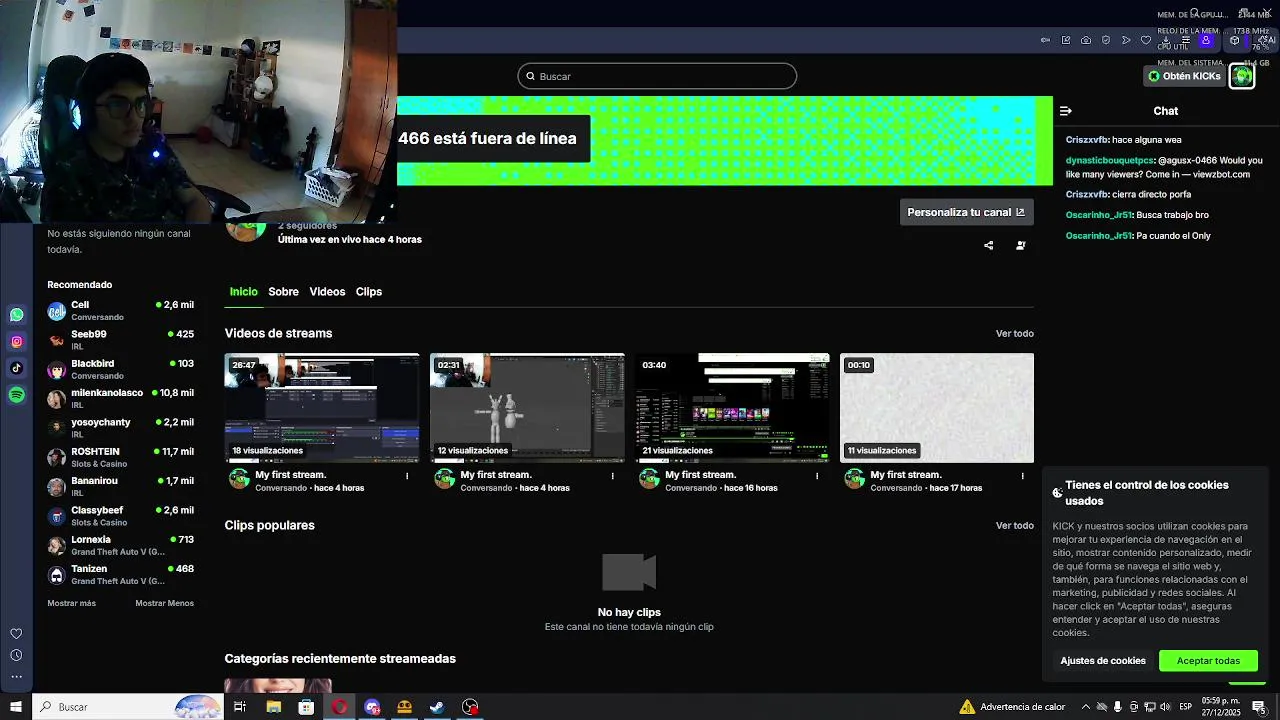This screenshot has height=720, width=1280.
Task: Click Ver todo for Clips populares
Action: pos(1015,526)
